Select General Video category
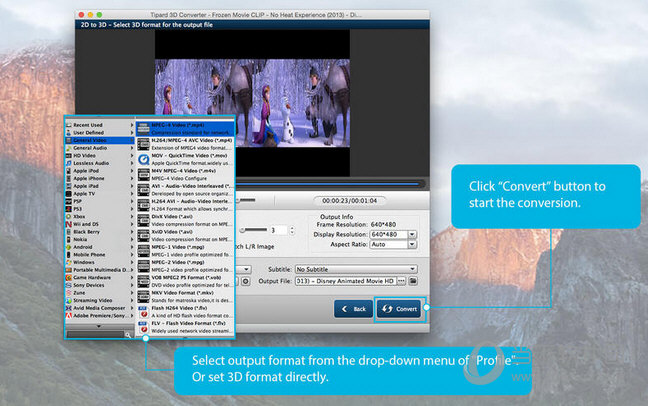The image size is (648, 406). 100,140
